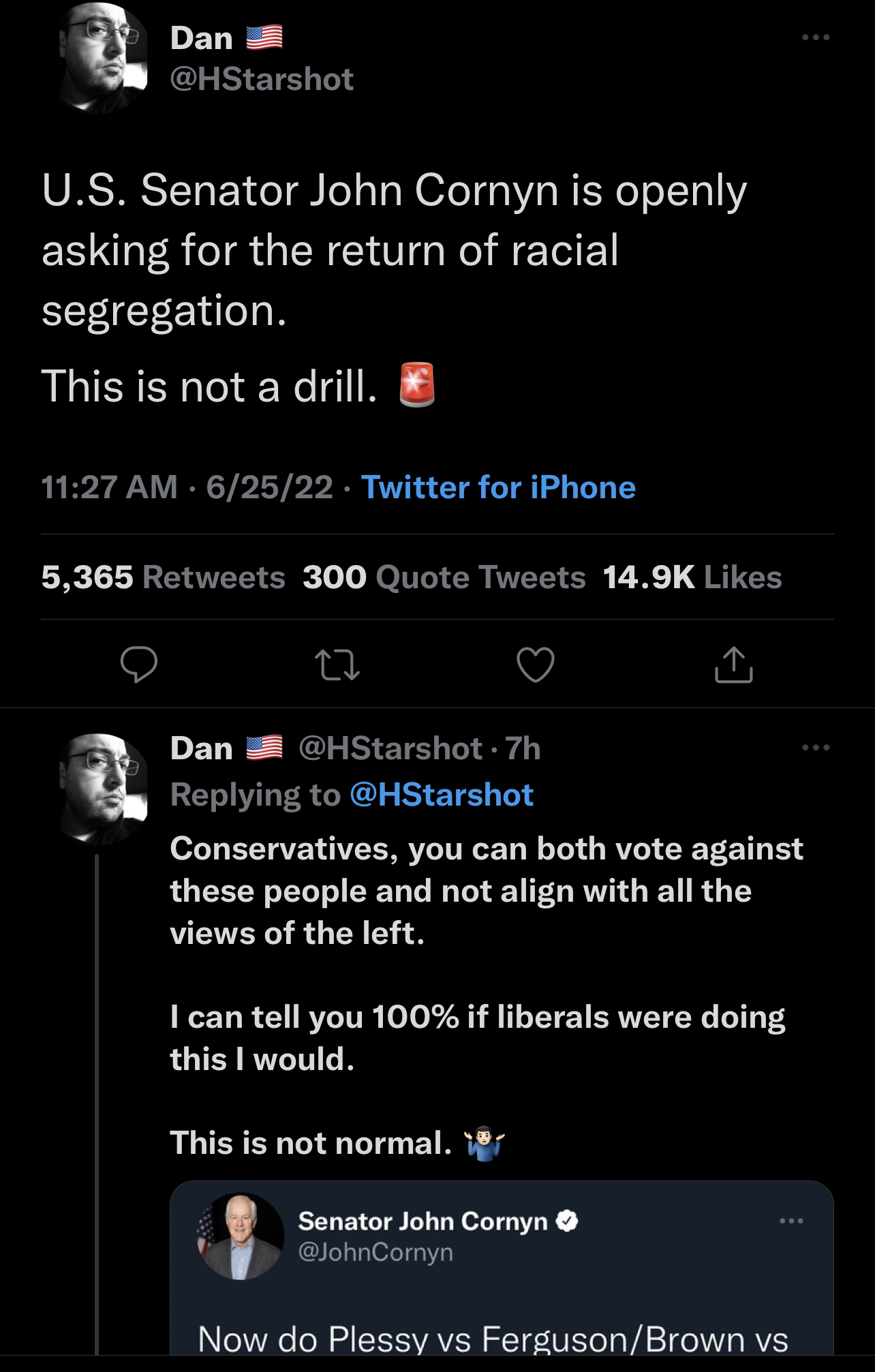Tap the reply speech bubble icon
Image resolution: width=875 pixels, height=1372 pixels.
139,665
